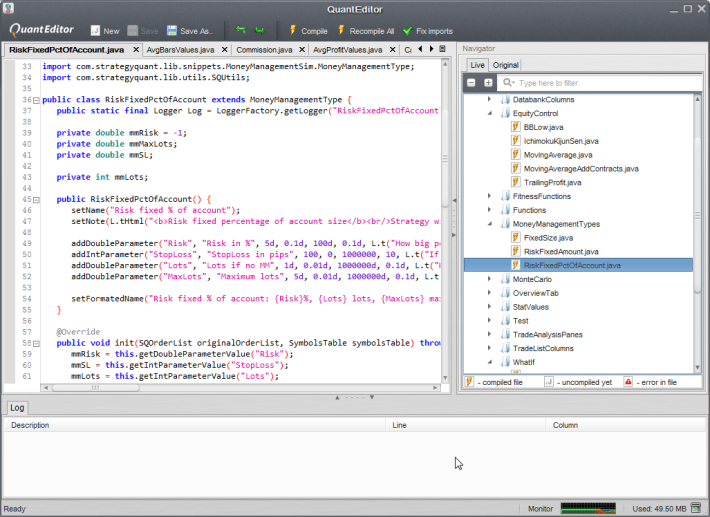Click the editor horizontal scrollbar thumb

95,388
